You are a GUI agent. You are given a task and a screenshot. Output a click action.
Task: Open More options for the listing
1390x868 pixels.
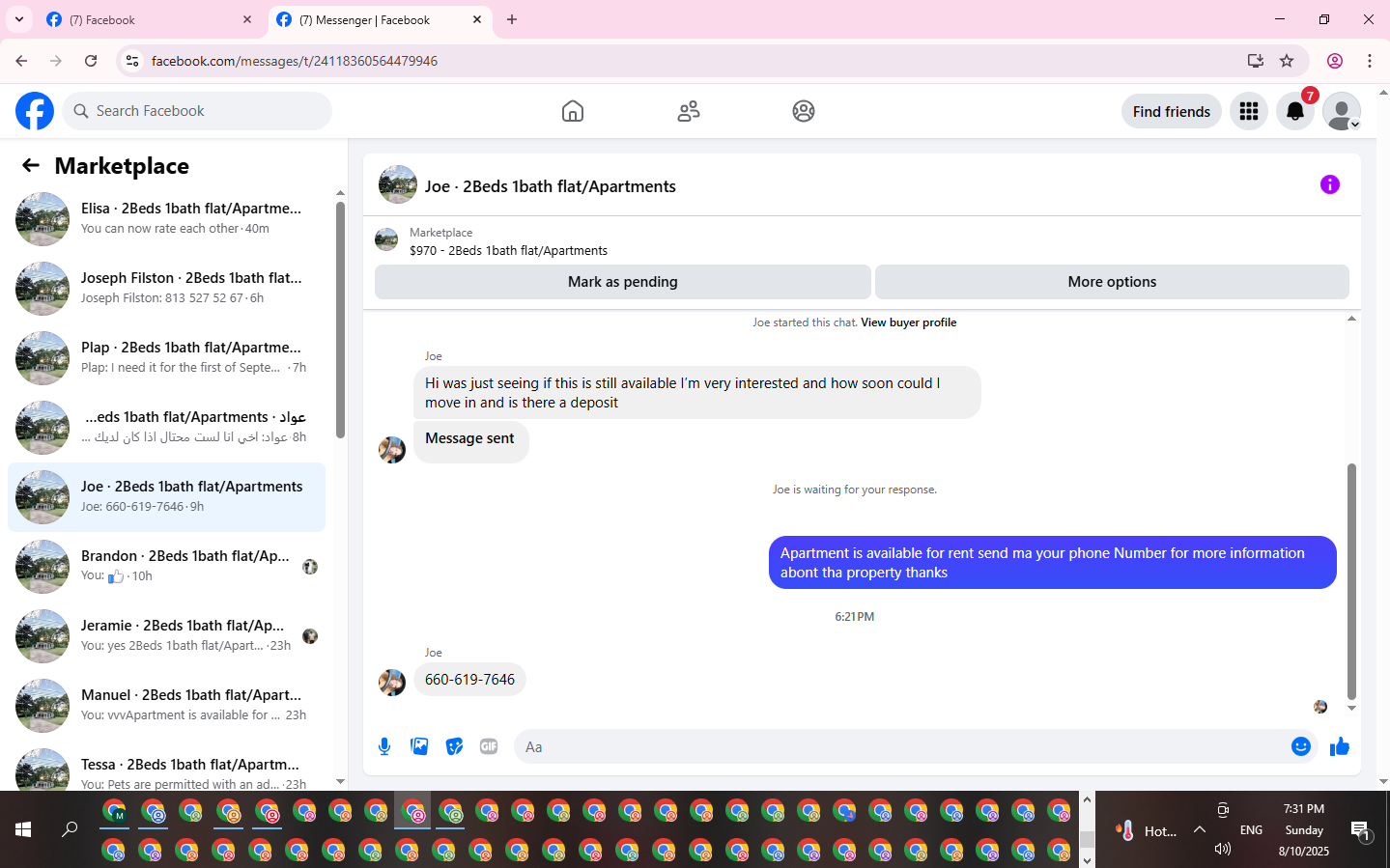pyautogui.click(x=1112, y=282)
